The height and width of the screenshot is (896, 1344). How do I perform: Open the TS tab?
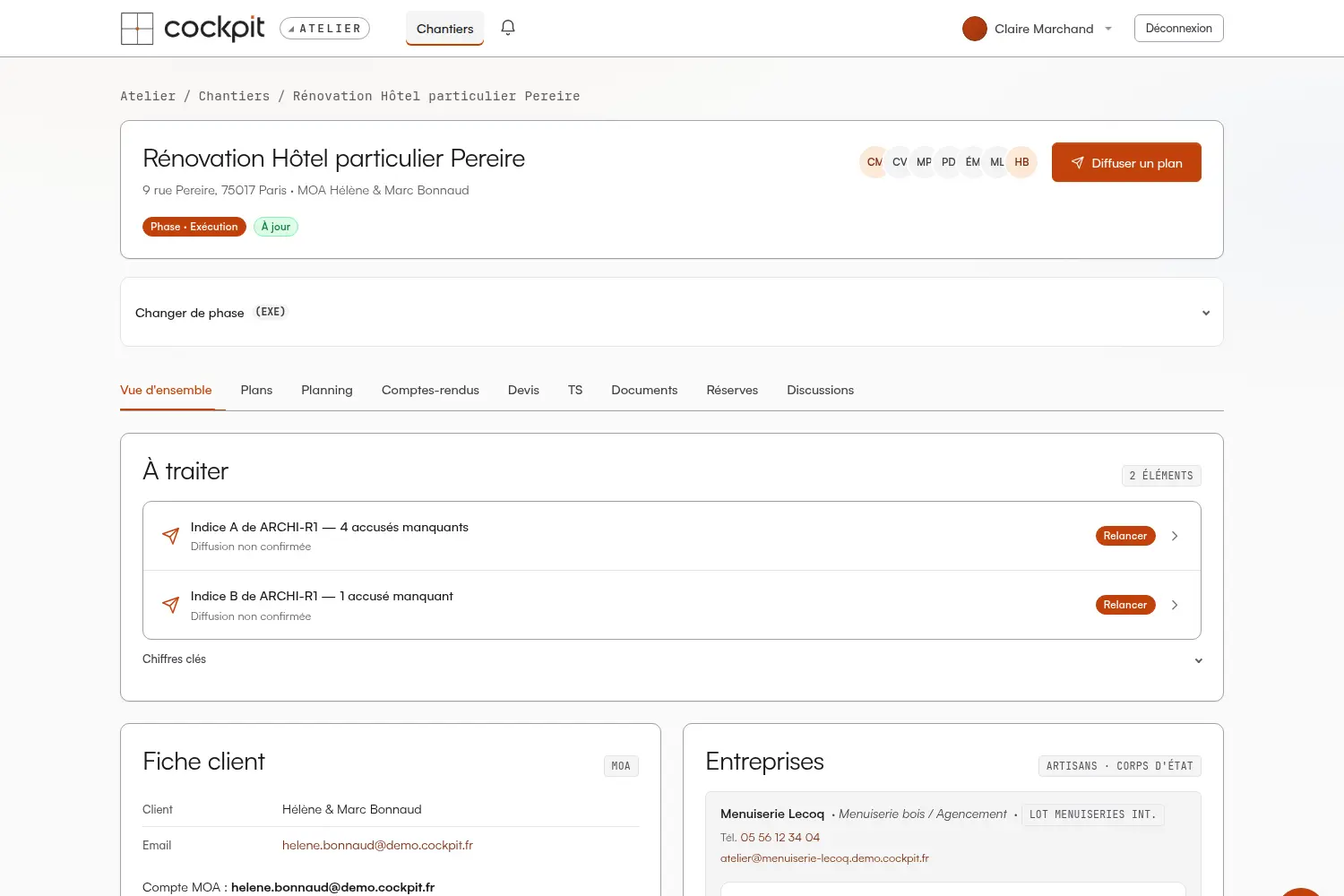click(575, 390)
